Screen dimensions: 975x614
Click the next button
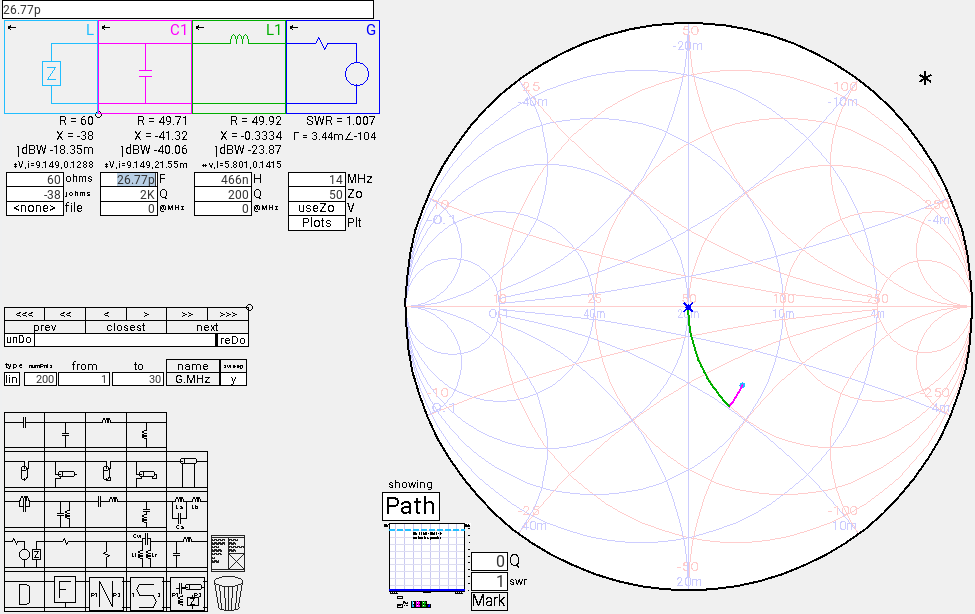207,327
